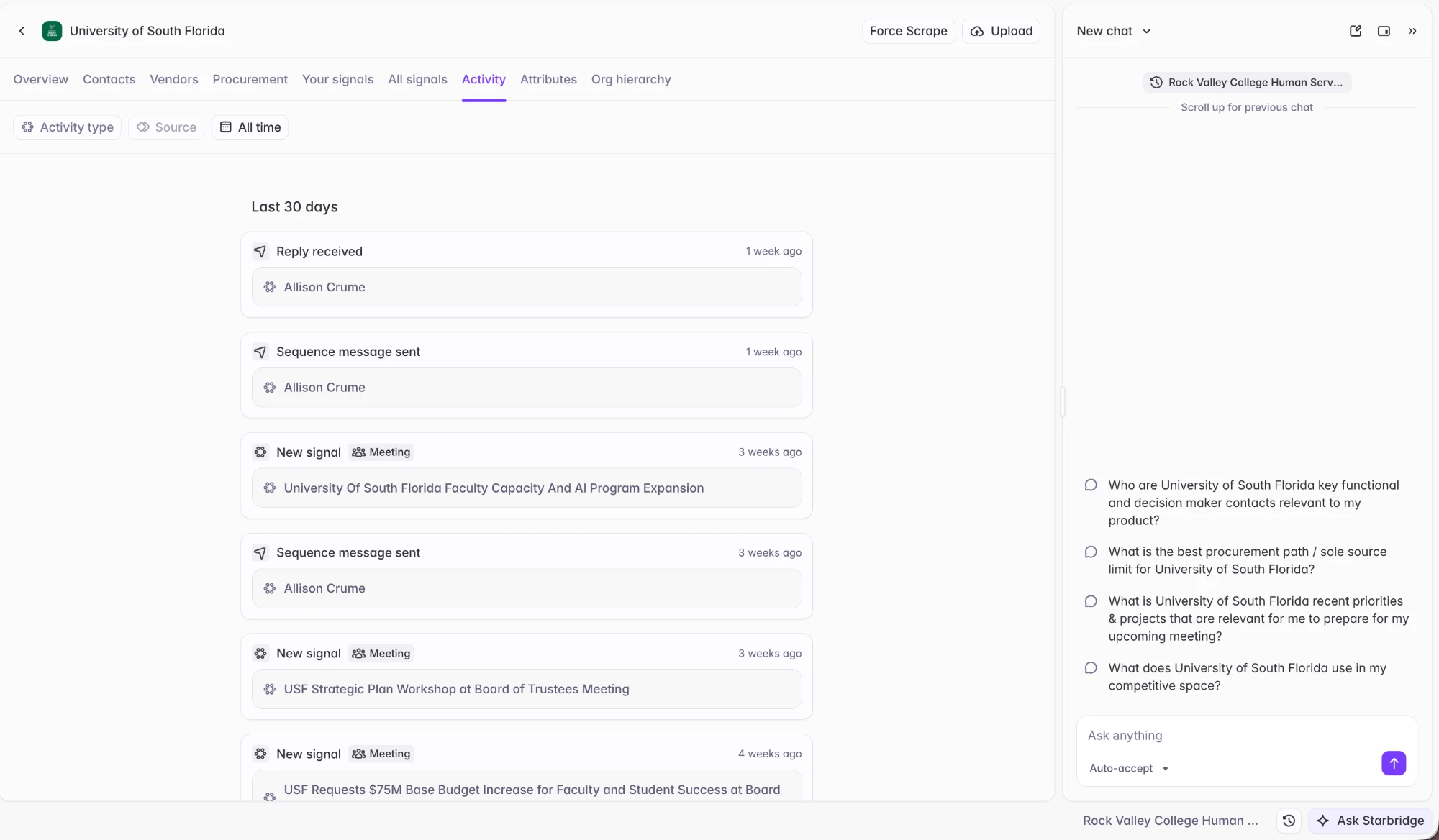Click the upload cloud icon
This screenshot has width=1439, height=840.
977,31
